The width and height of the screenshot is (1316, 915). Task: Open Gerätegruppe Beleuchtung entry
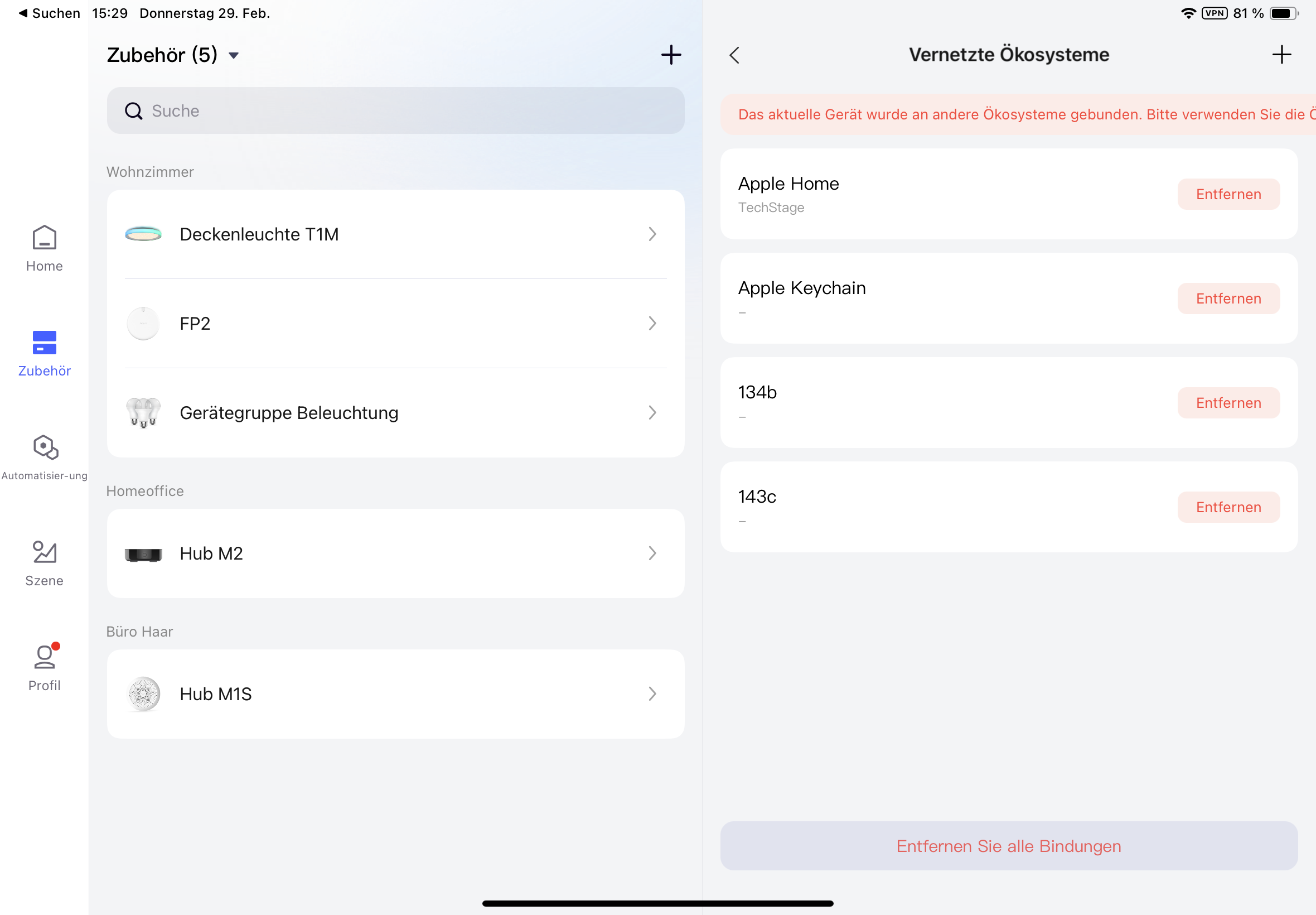[395, 413]
